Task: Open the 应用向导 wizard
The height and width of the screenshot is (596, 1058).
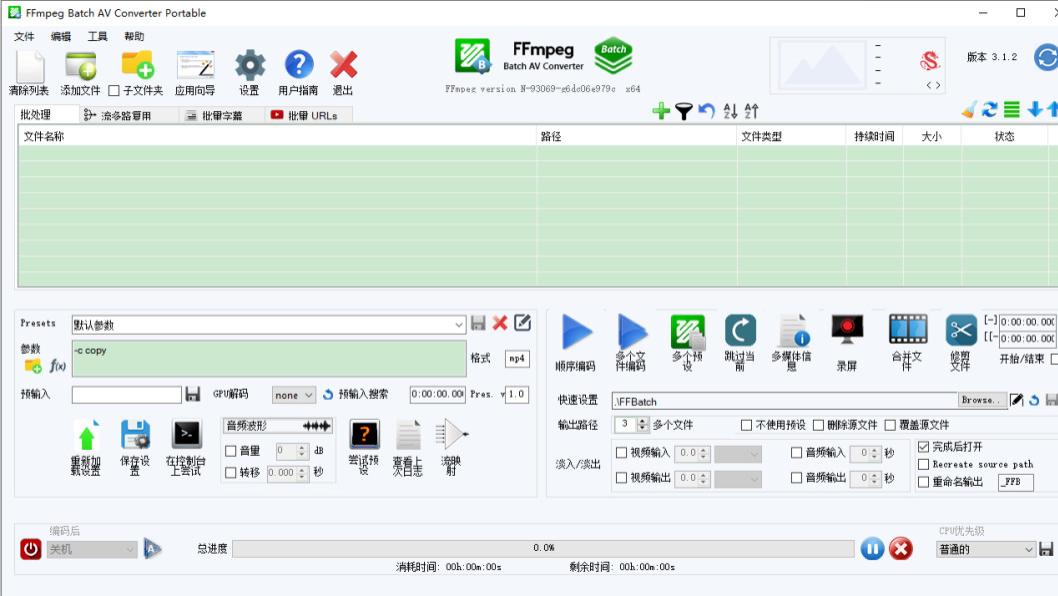Action: [x=195, y=67]
